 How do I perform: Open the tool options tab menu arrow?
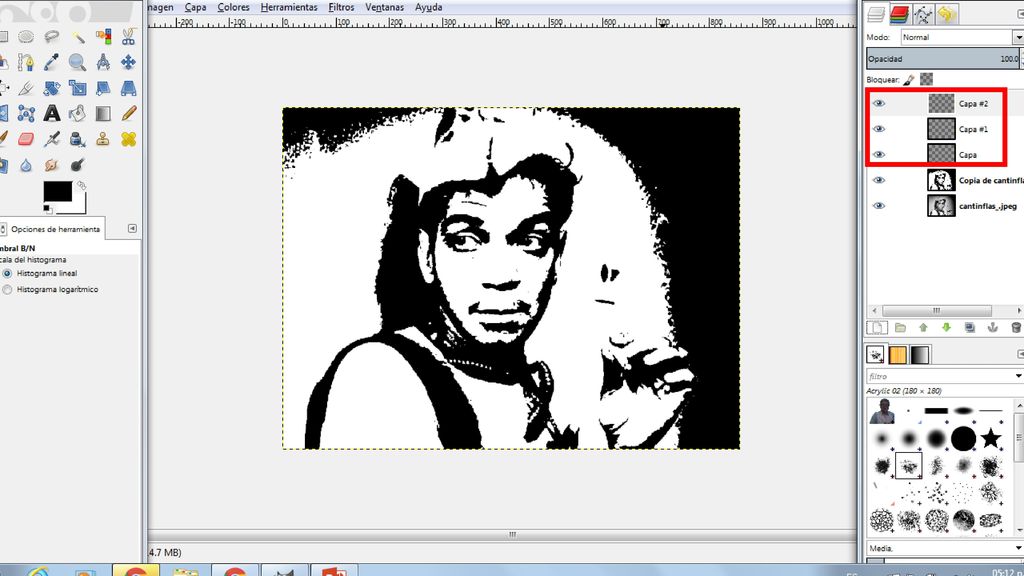coord(133,229)
